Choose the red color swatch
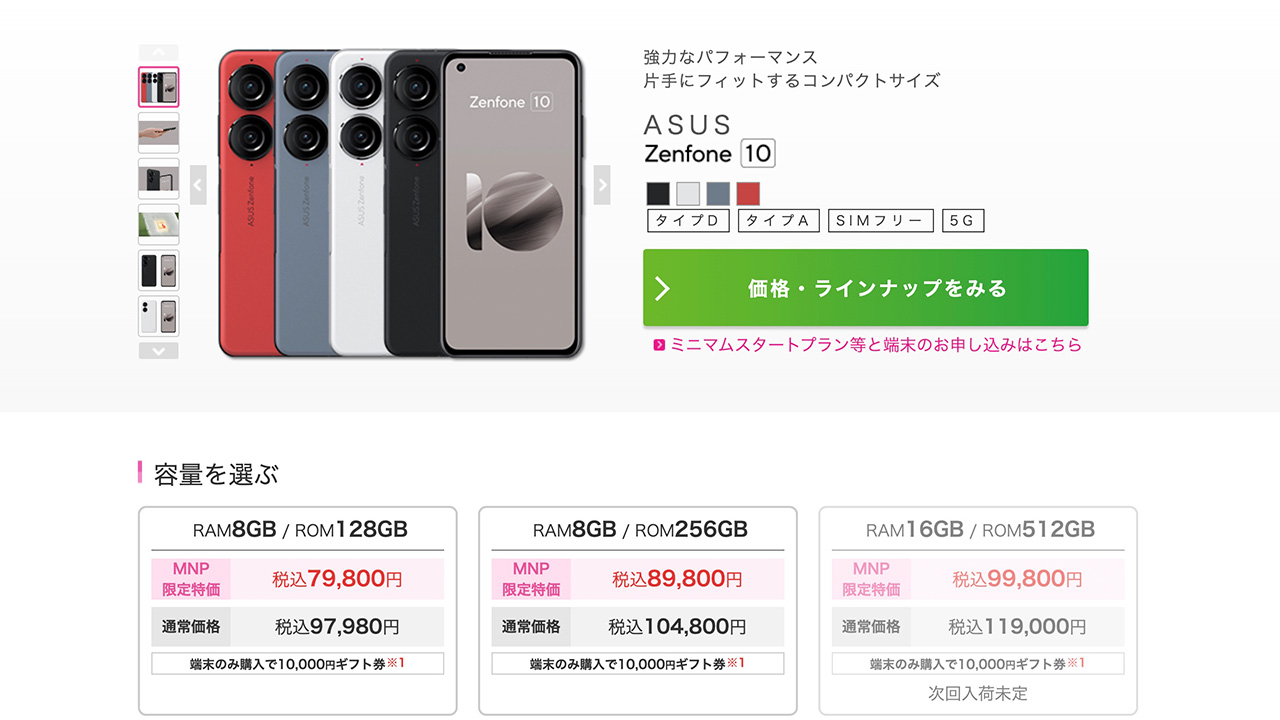 pyautogui.click(x=748, y=193)
